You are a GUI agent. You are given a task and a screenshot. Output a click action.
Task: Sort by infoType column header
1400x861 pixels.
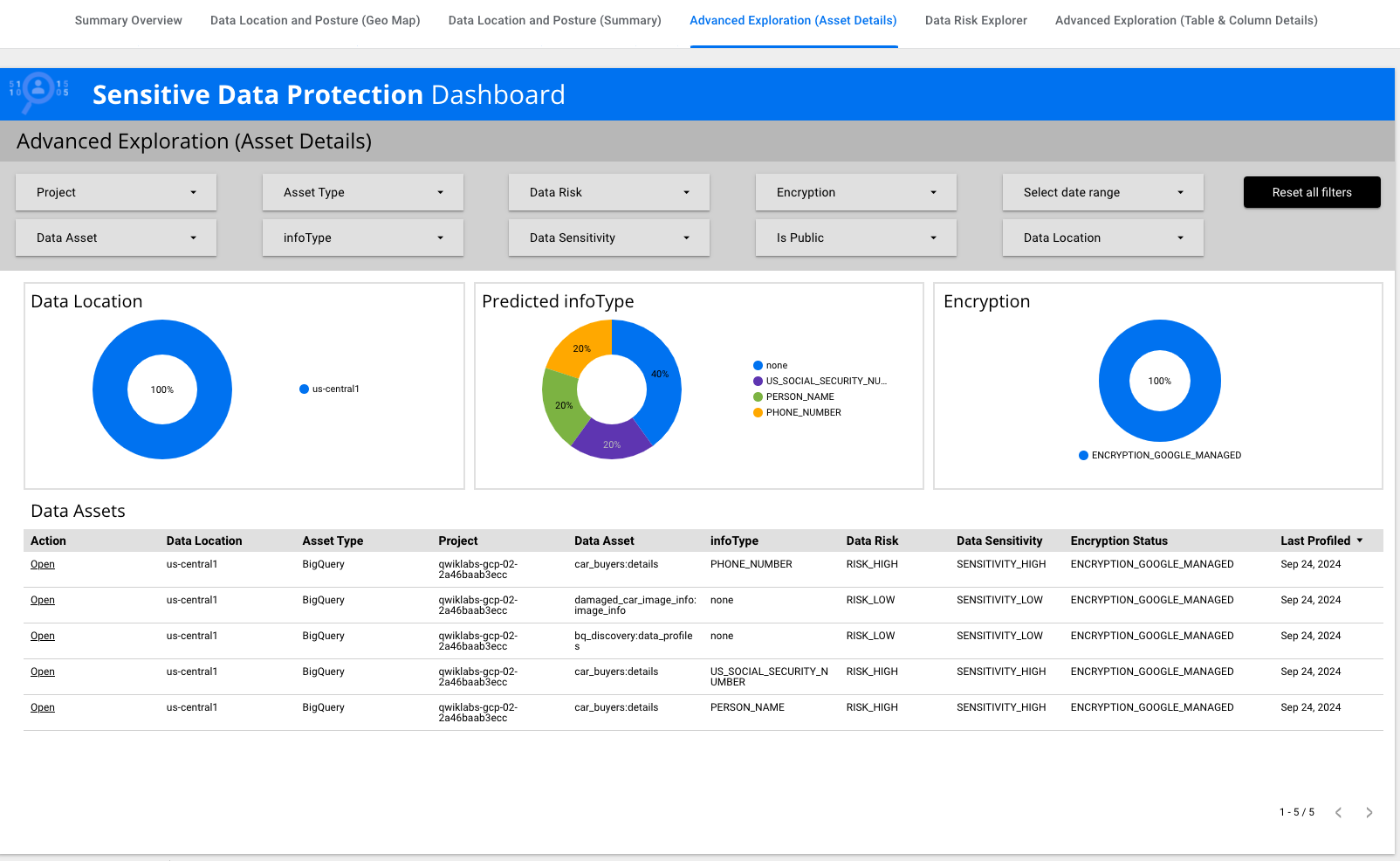734,541
